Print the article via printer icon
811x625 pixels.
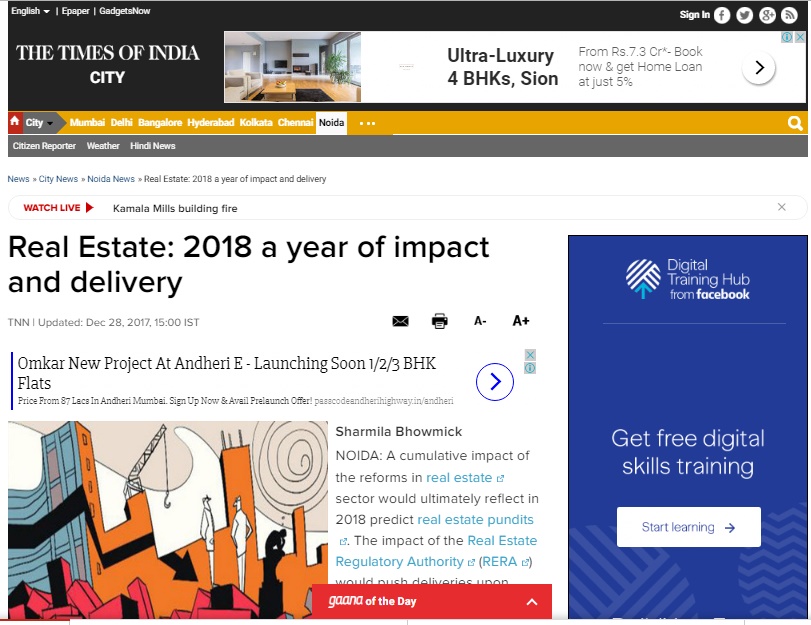point(440,321)
